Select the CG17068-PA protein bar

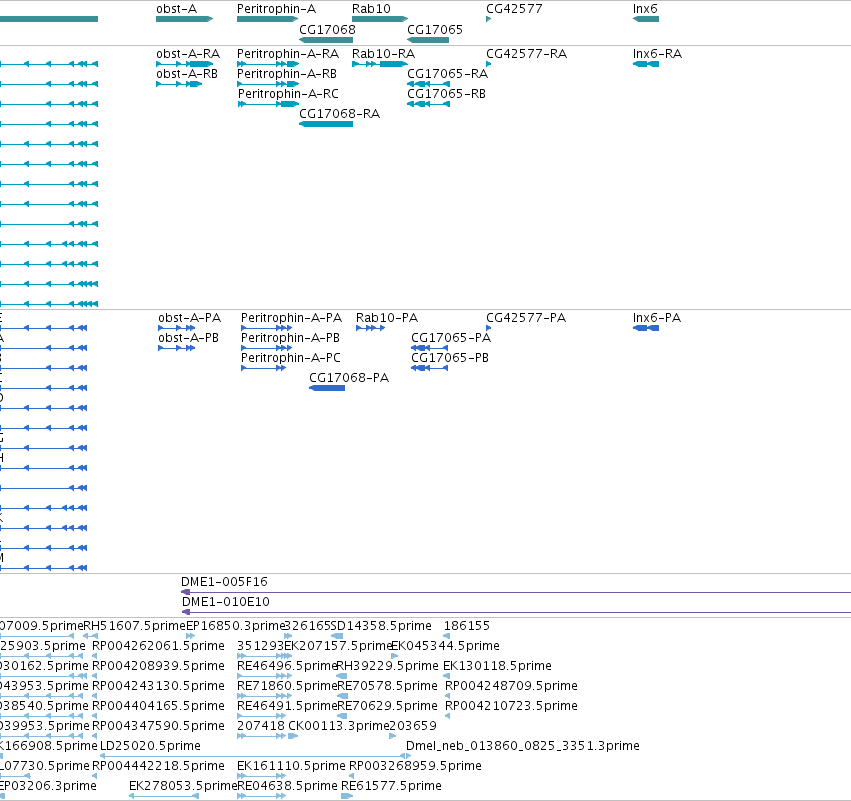(x=327, y=388)
